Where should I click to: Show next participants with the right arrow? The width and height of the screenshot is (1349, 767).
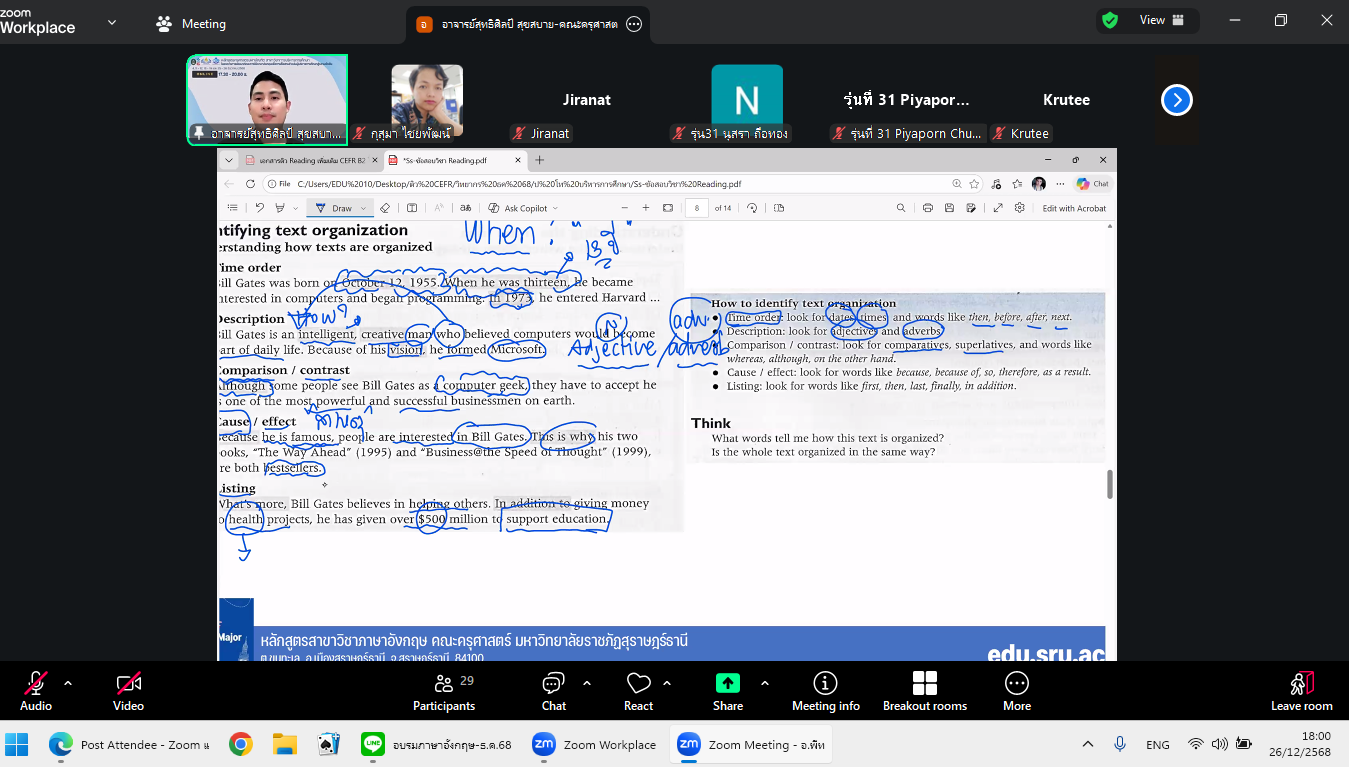1176,100
